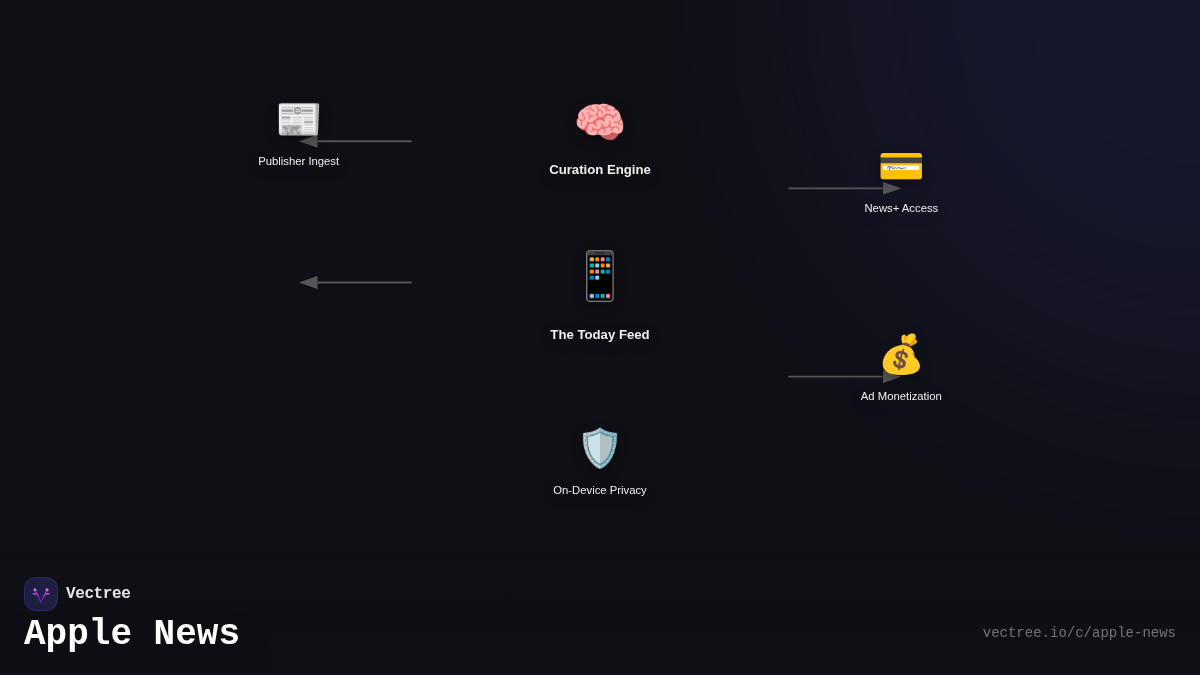Click the Ad Monetization label

click(901, 396)
